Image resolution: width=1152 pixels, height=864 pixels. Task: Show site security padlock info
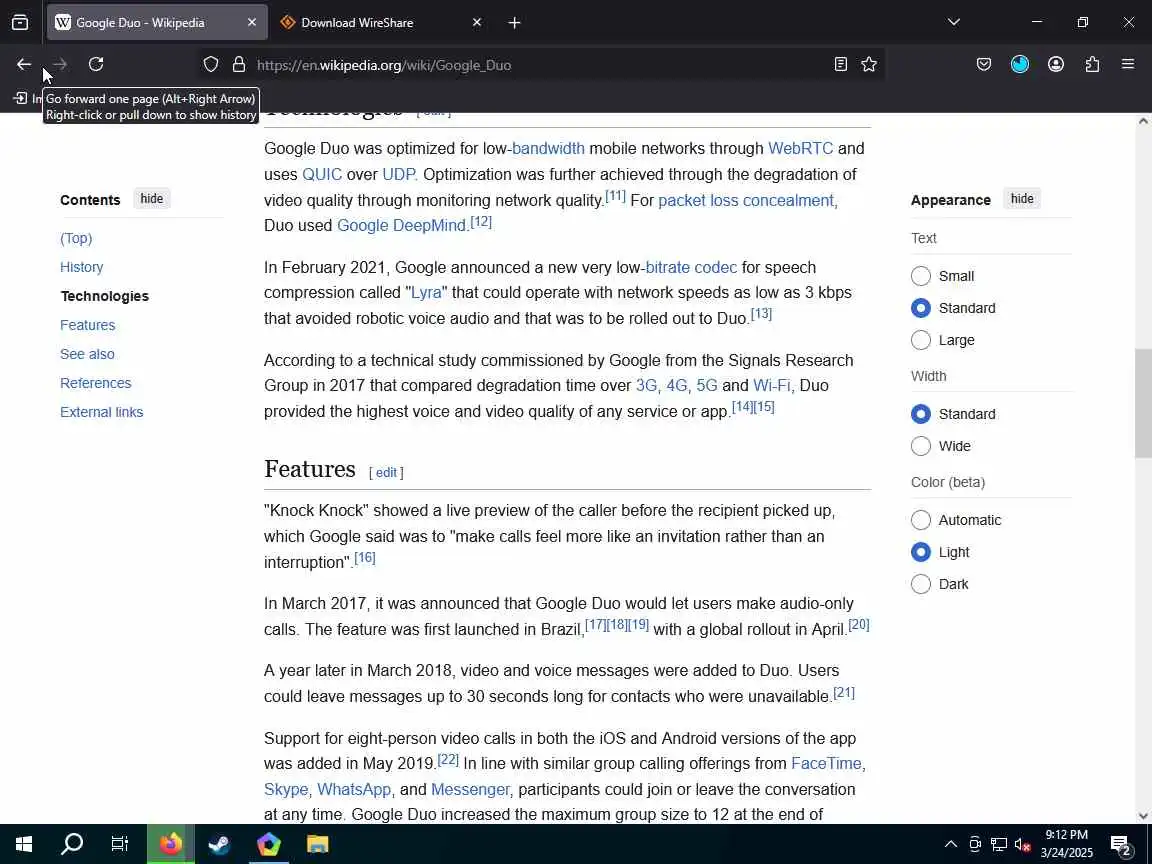(239, 65)
